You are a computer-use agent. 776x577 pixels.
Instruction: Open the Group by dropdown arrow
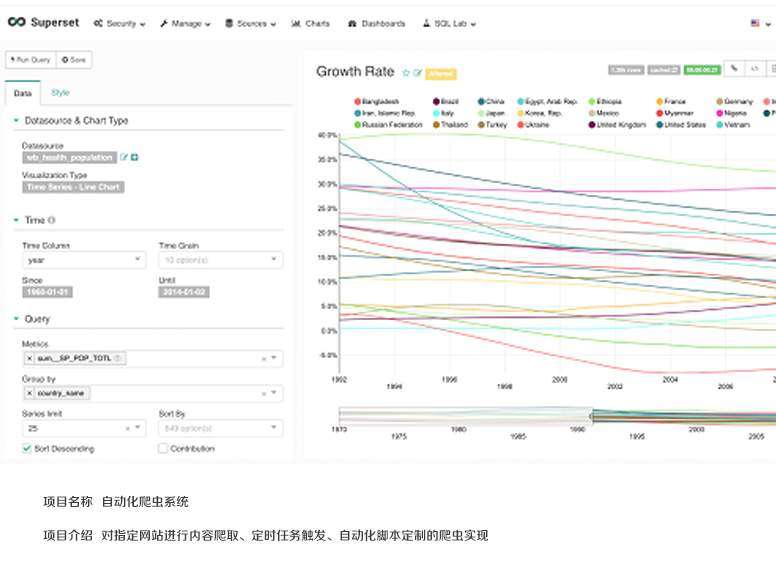click(274, 393)
